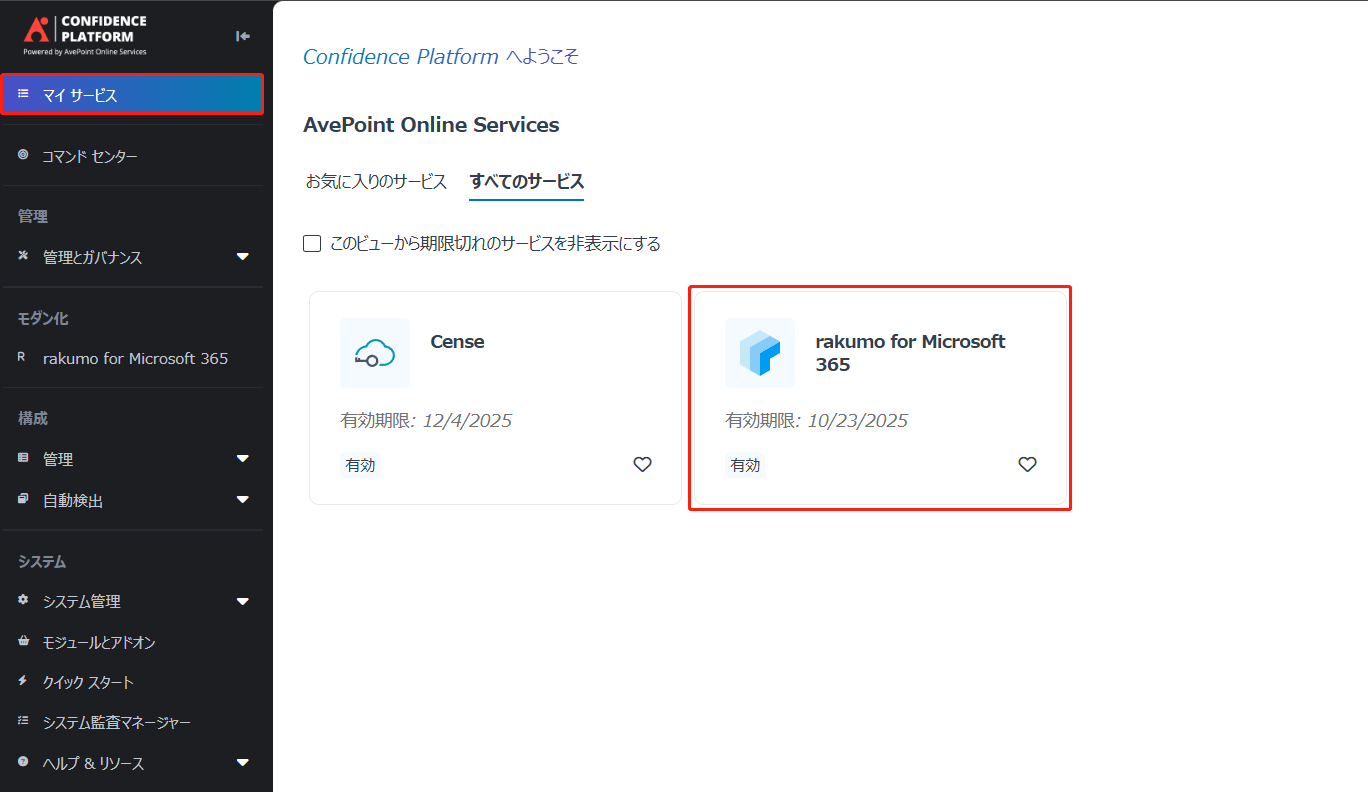Click the 自動検出 stack icon
Viewport: 1368px width, 792px height.
click(23, 499)
